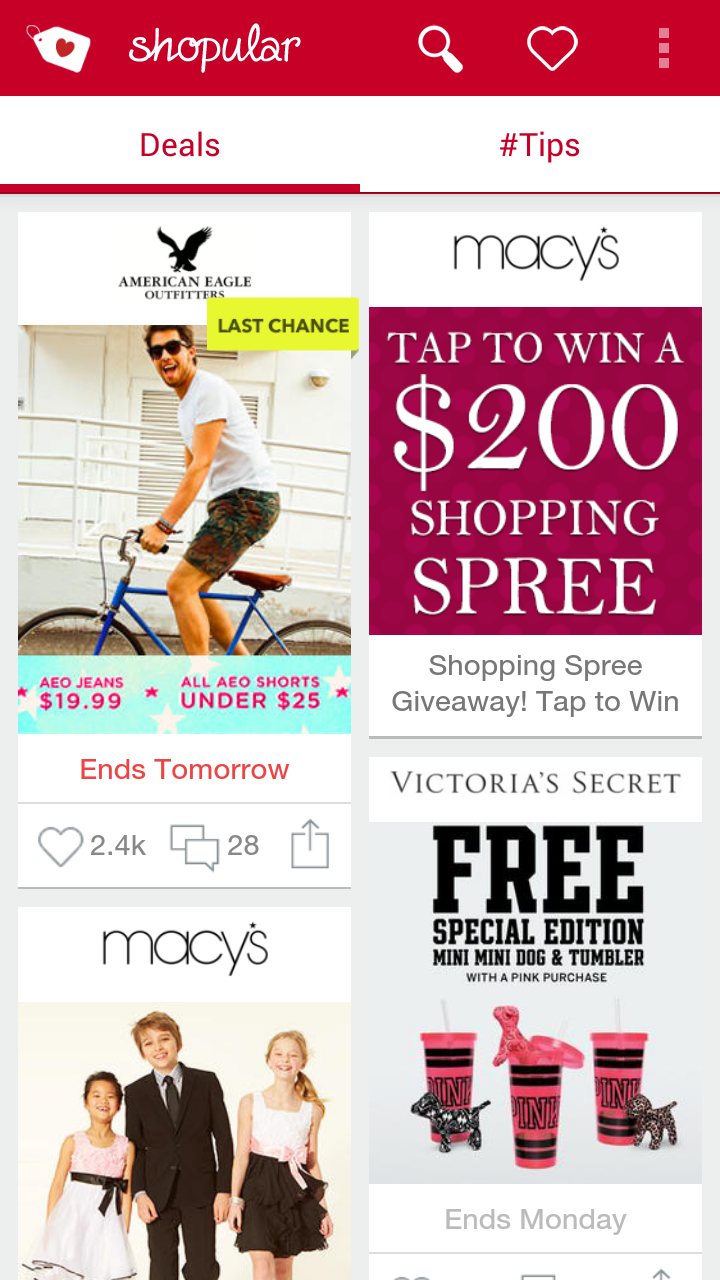
Task: Open the Victoria's Secret free tumbler deal
Action: tap(535, 1003)
